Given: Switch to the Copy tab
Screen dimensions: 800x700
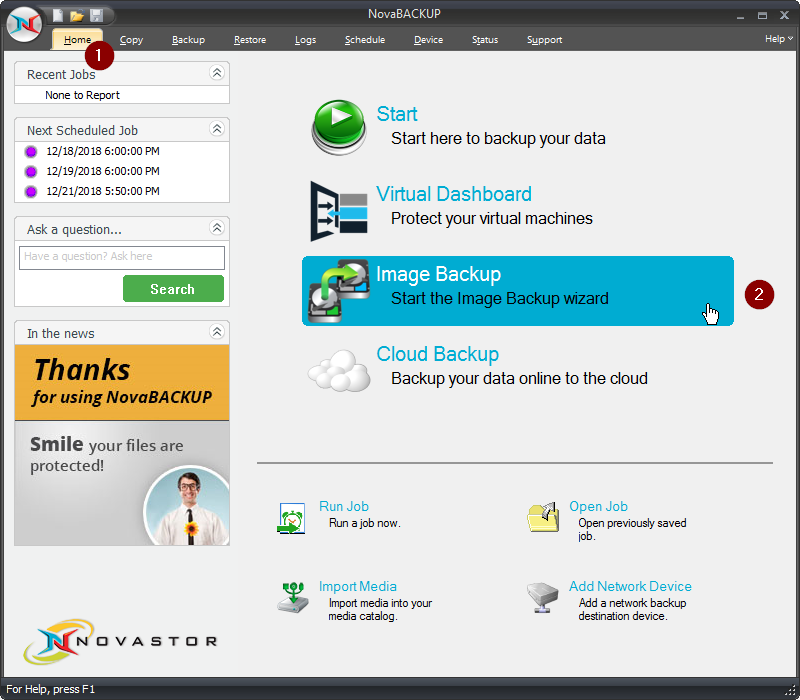Looking at the screenshot, I should 131,40.
